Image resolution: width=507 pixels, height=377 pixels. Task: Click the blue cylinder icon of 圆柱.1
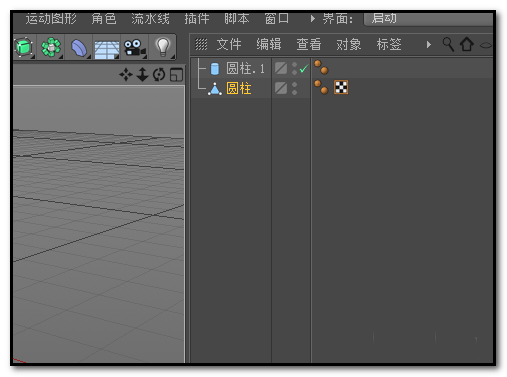click(215, 69)
